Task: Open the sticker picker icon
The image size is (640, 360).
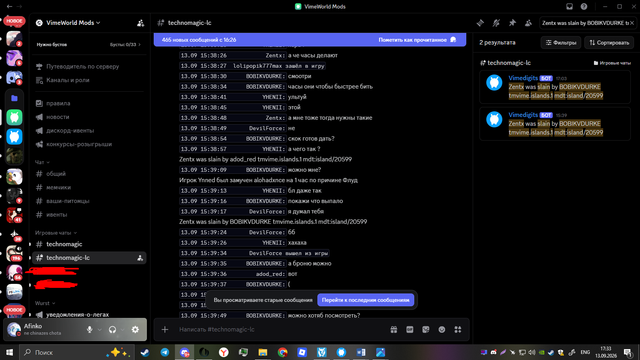Action: click(426, 329)
